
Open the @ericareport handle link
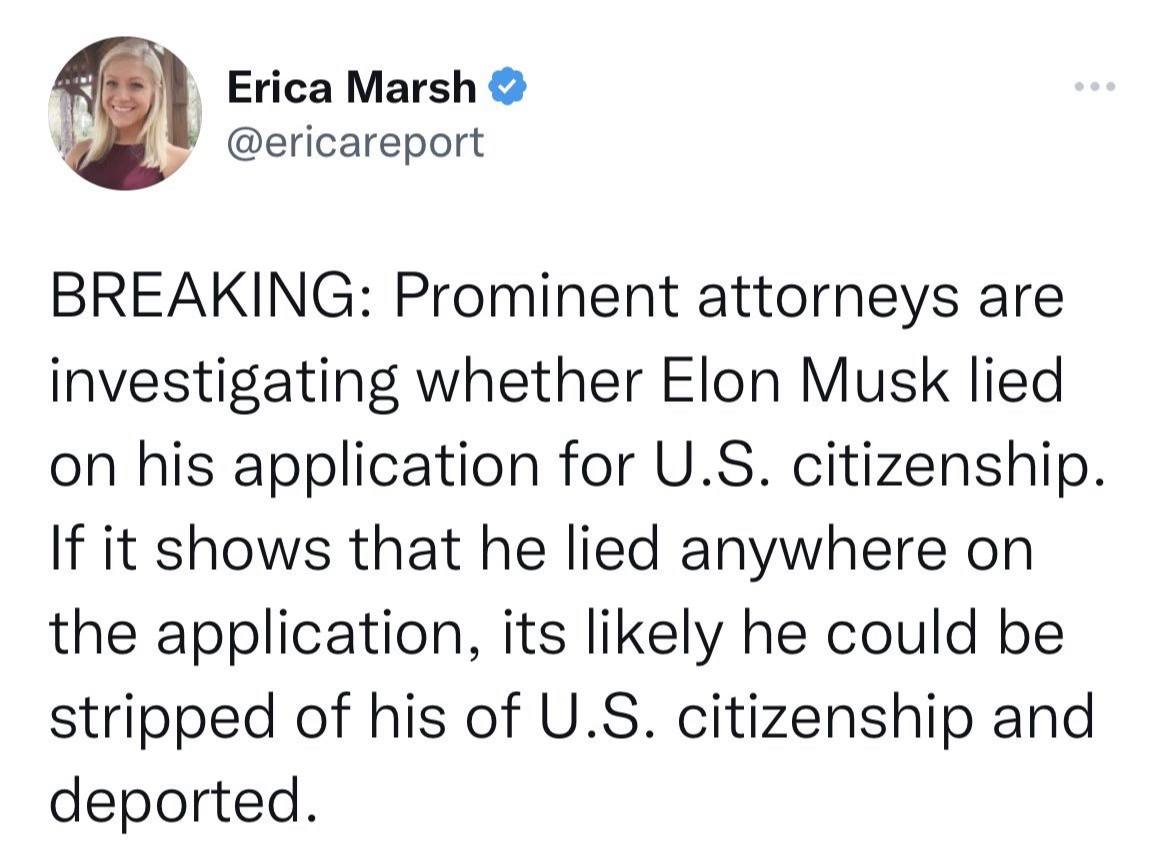356,142
